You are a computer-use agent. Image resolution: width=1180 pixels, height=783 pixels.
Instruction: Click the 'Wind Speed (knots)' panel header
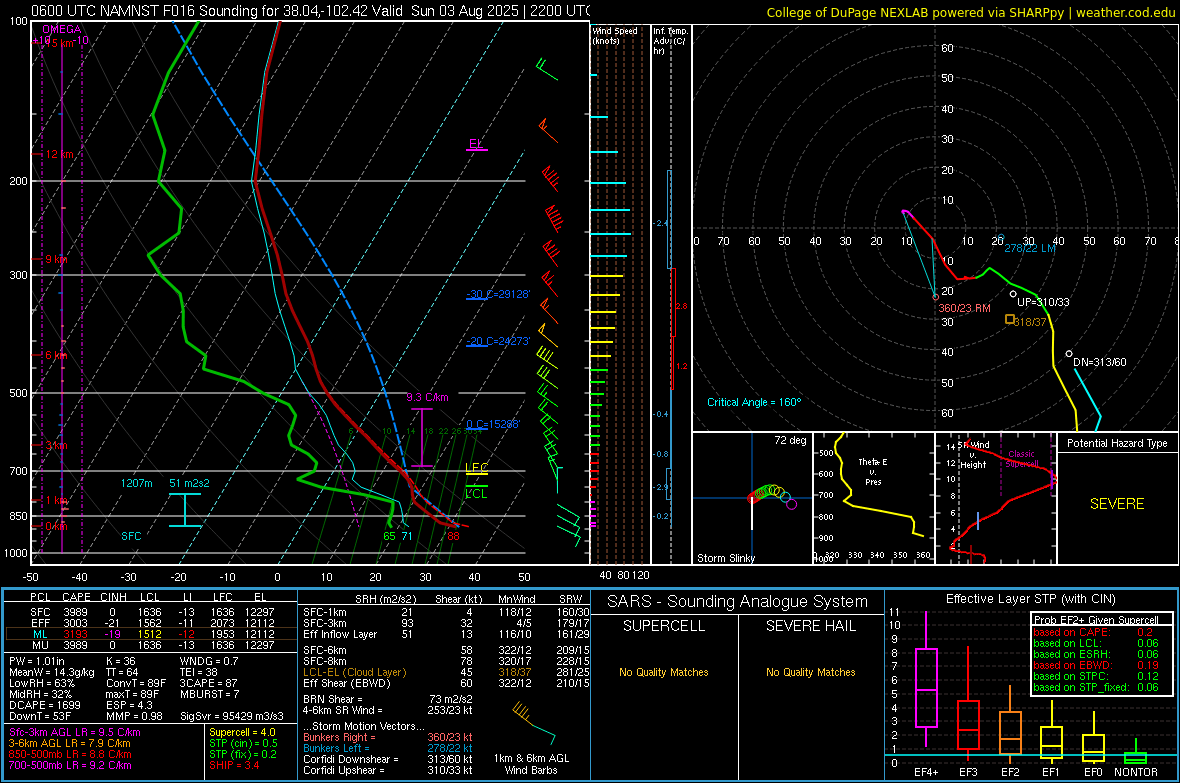click(615, 35)
